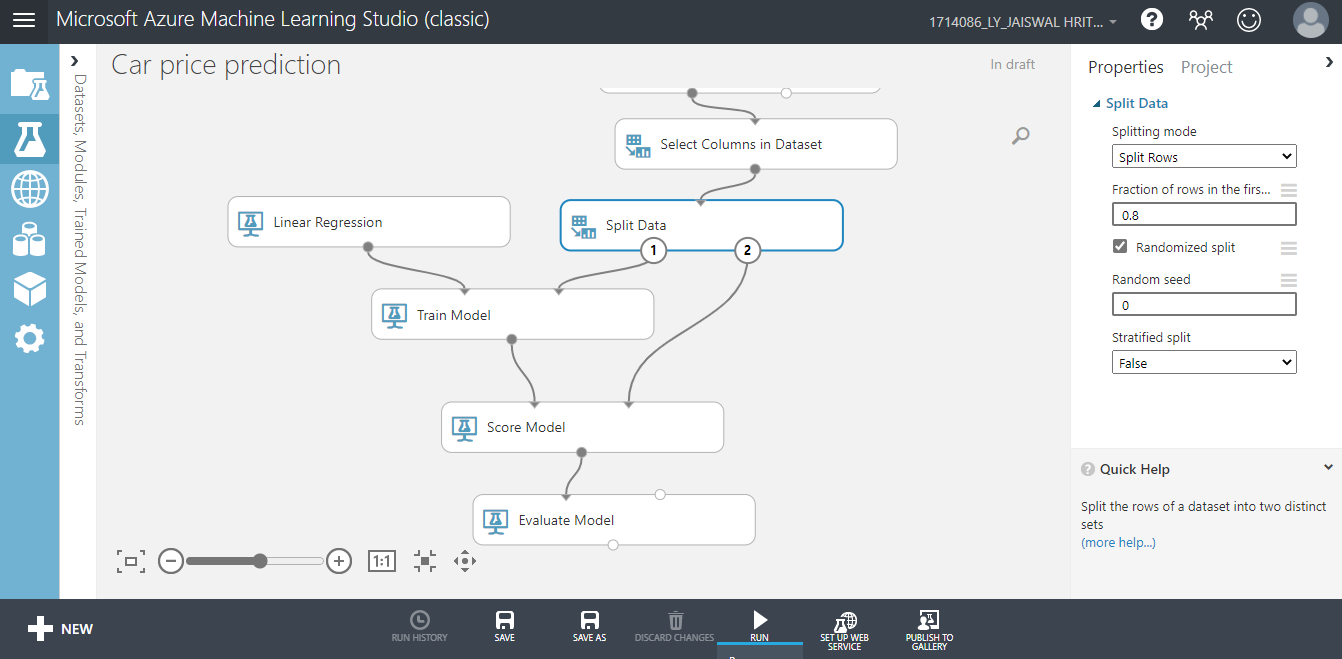This screenshot has height=659, width=1342.
Task: Open menu beside Fraction of rows field
Action: [x=1289, y=190]
